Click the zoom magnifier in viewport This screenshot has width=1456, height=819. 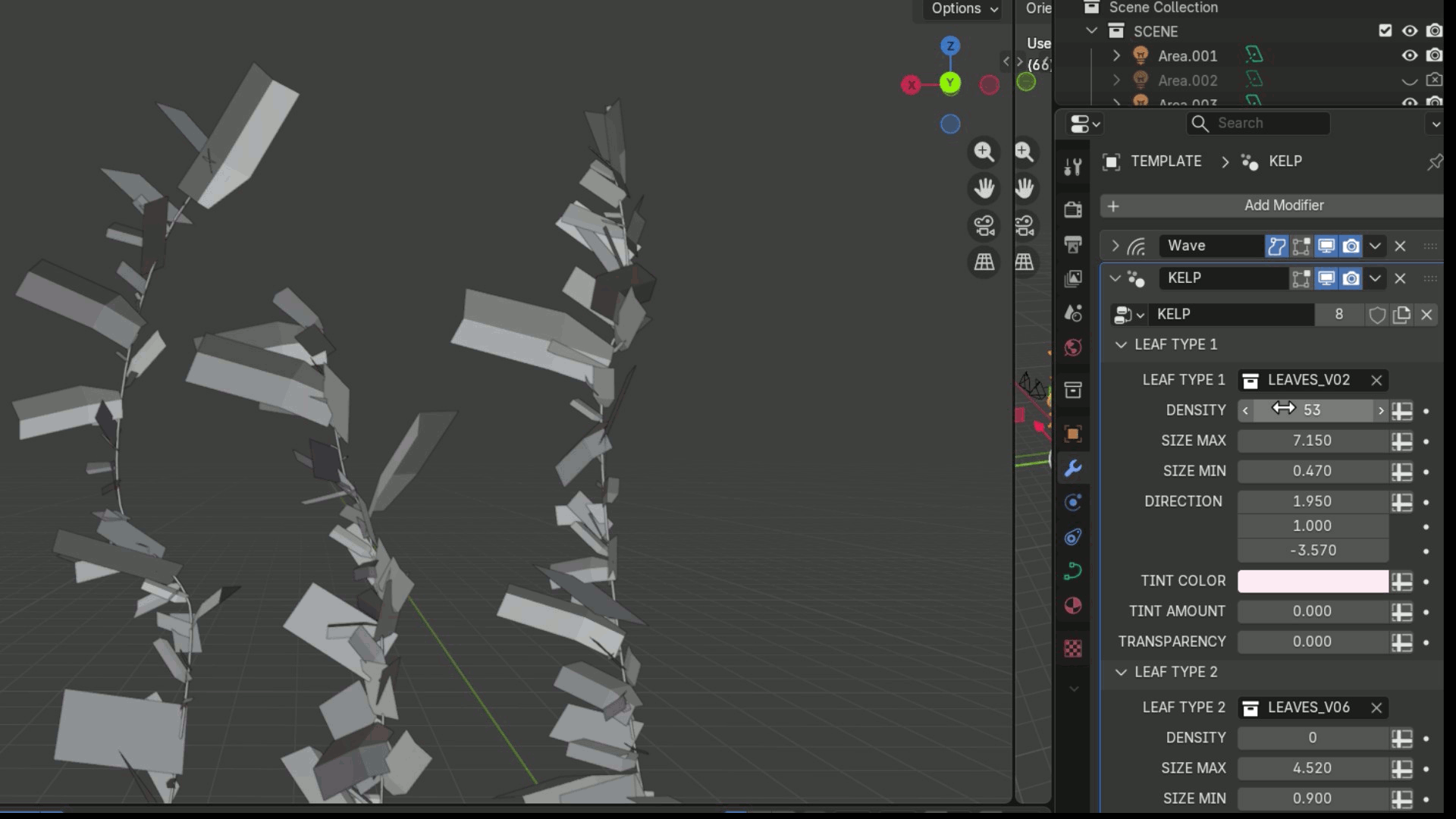[x=984, y=152]
